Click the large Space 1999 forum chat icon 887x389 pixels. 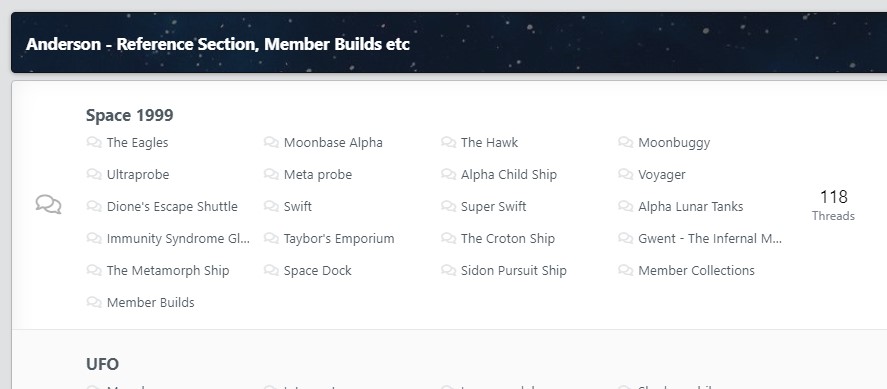point(49,204)
